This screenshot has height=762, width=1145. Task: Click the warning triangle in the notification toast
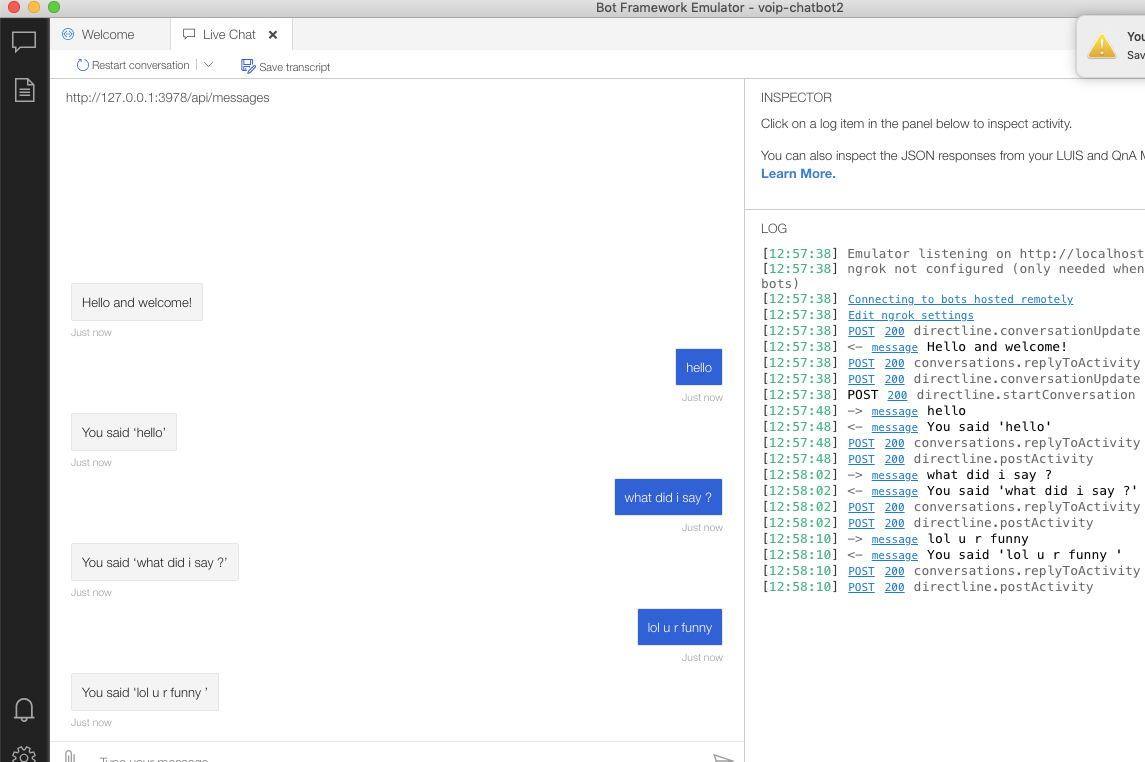click(x=1101, y=44)
